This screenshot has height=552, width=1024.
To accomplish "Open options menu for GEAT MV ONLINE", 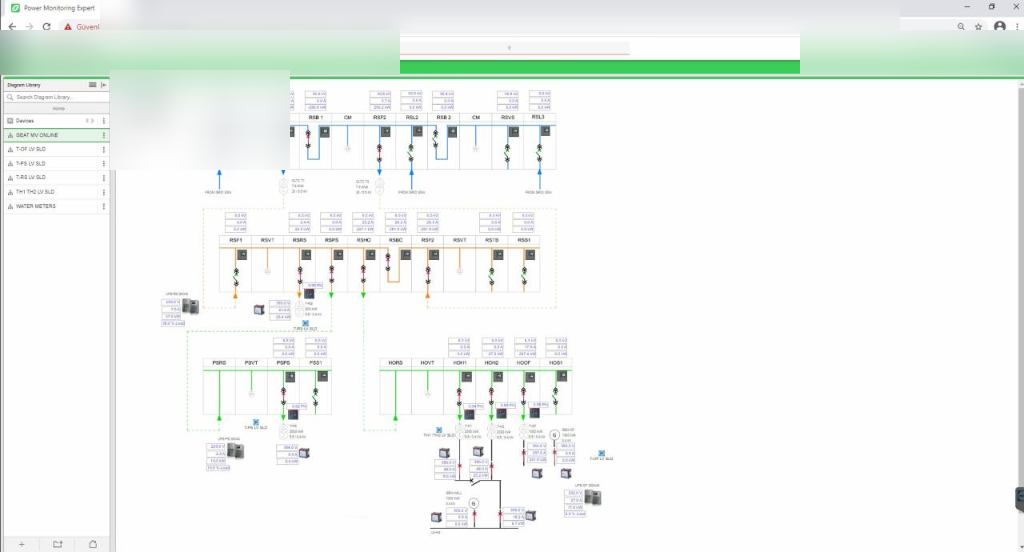I will coord(104,135).
